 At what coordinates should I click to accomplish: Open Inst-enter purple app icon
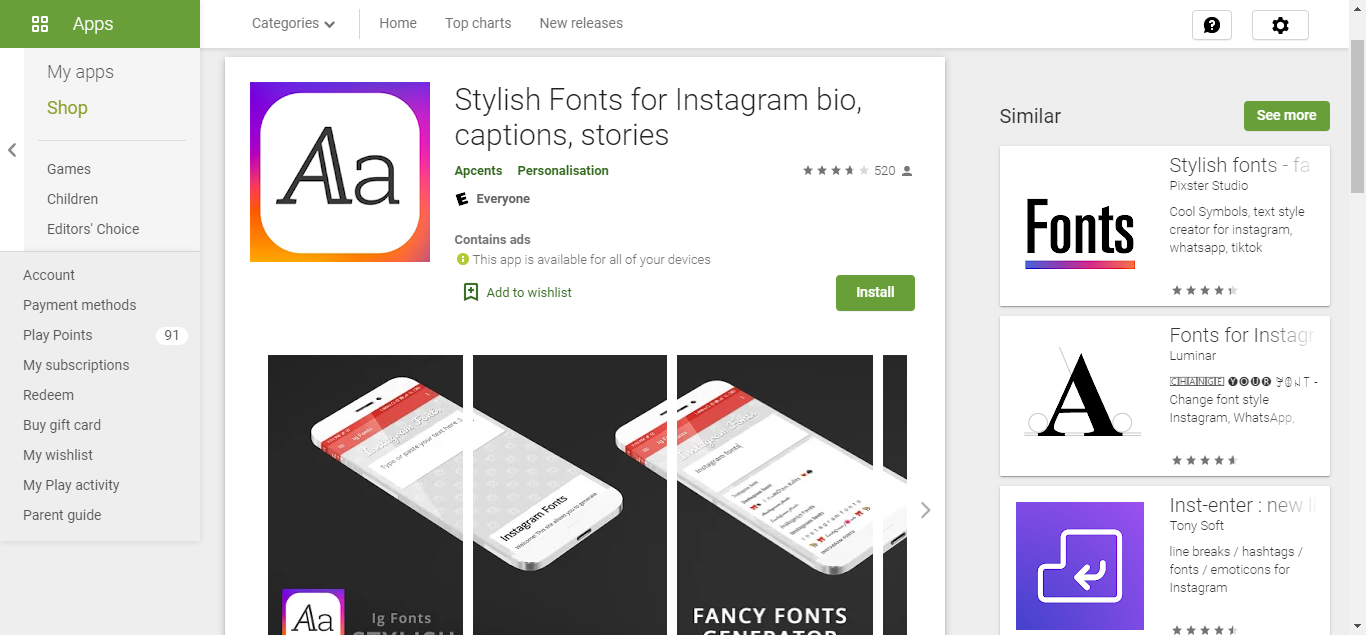(1080, 566)
